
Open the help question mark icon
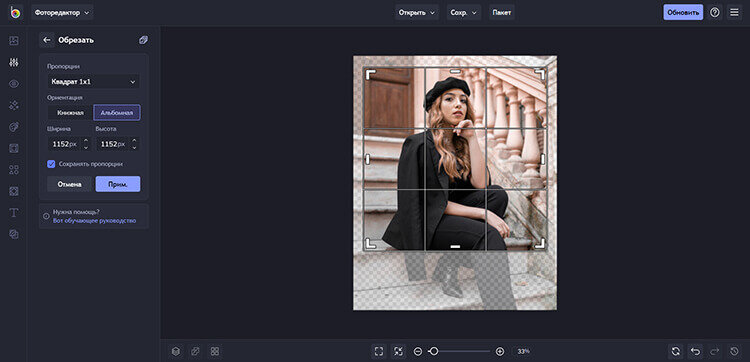tap(715, 12)
